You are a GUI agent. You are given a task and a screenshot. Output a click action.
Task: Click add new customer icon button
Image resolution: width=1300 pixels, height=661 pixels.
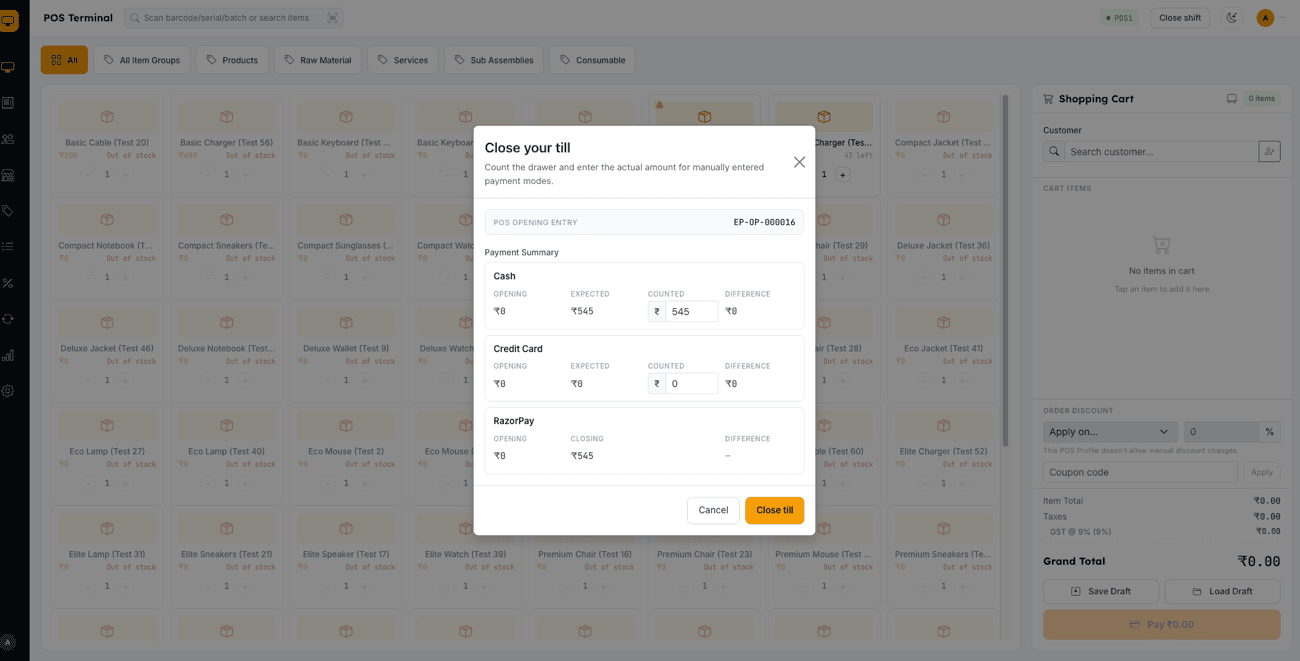[1269, 151]
